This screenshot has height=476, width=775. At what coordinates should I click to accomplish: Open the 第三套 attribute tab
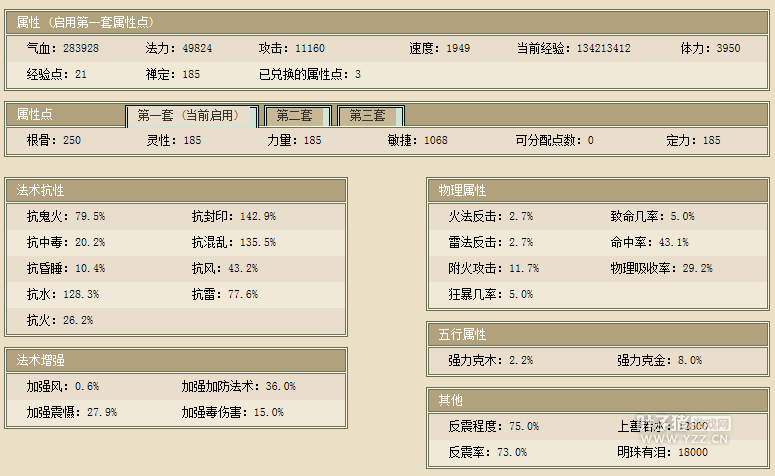click(369, 116)
